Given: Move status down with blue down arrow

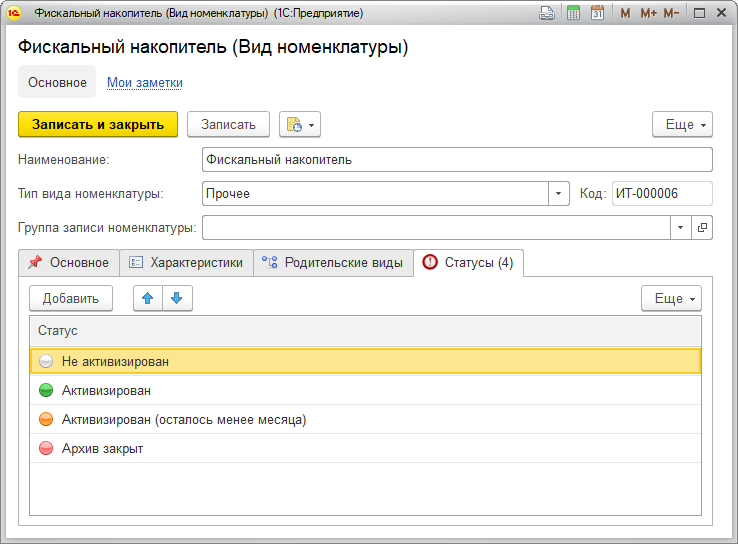Looking at the screenshot, I should pyautogui.click(x=177, y=298).
